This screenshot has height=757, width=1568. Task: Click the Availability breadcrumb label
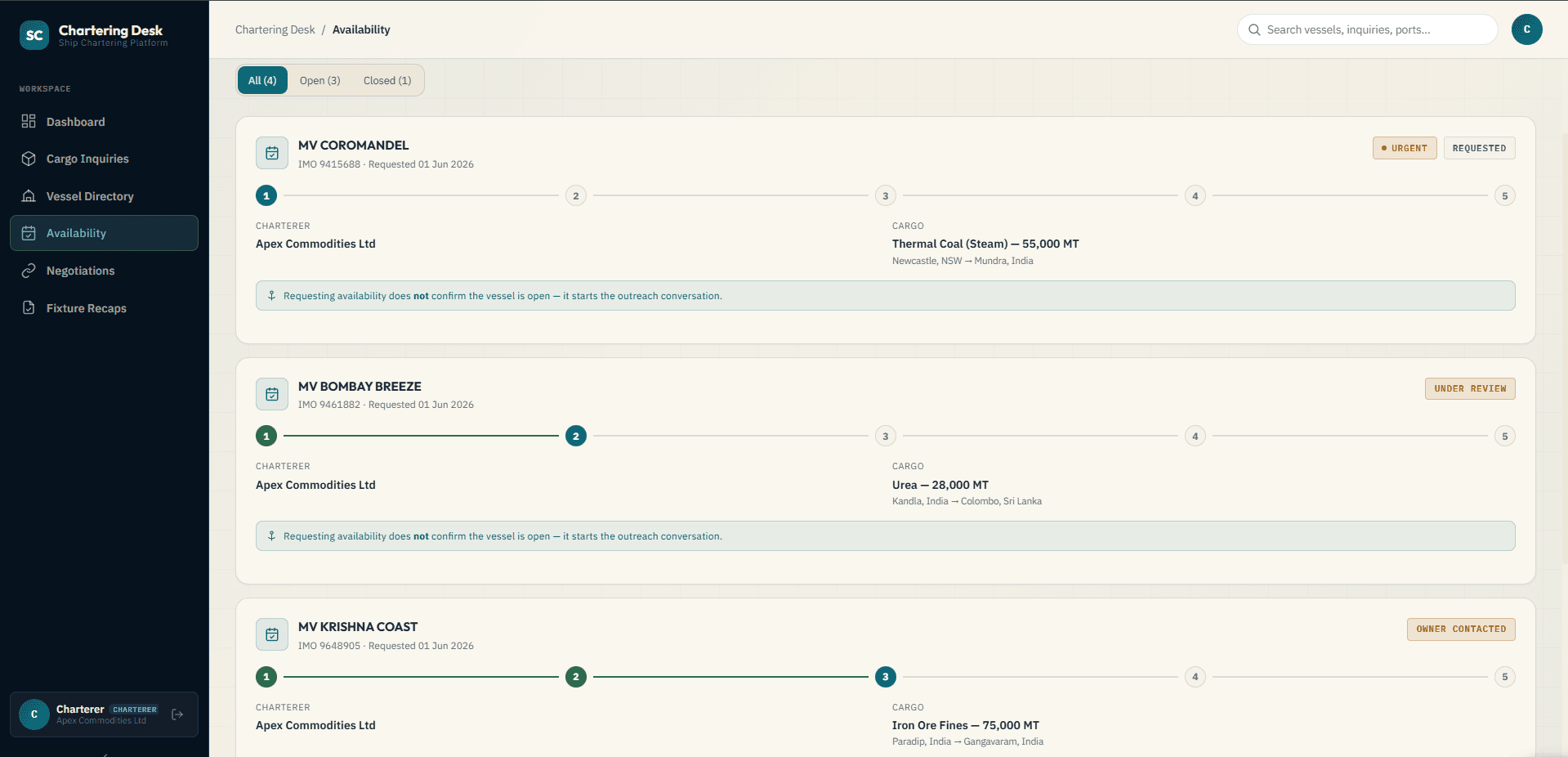pos(361,29)
